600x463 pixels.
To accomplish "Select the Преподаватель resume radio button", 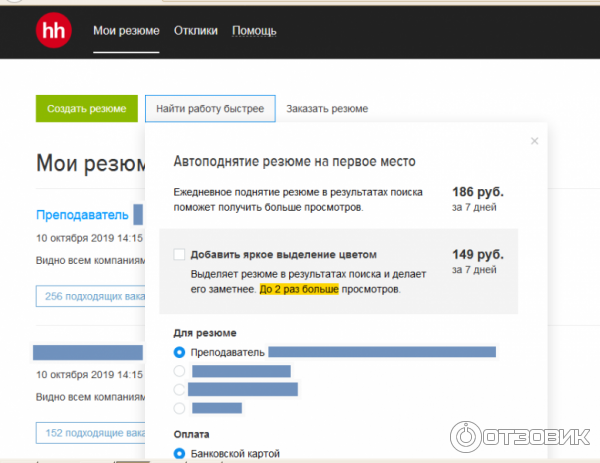I will click(x=180, y=352).
